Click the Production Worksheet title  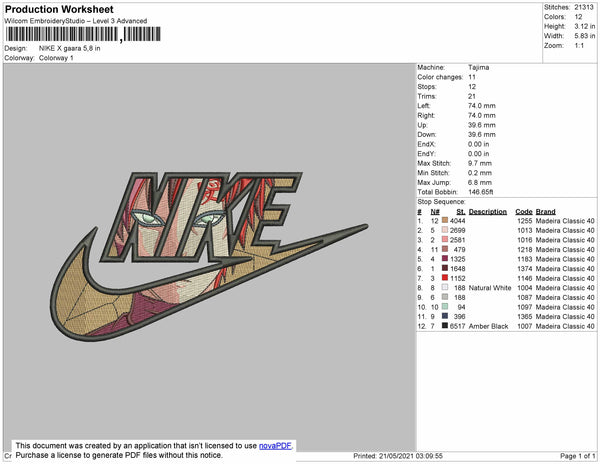(x=58, y=9)
